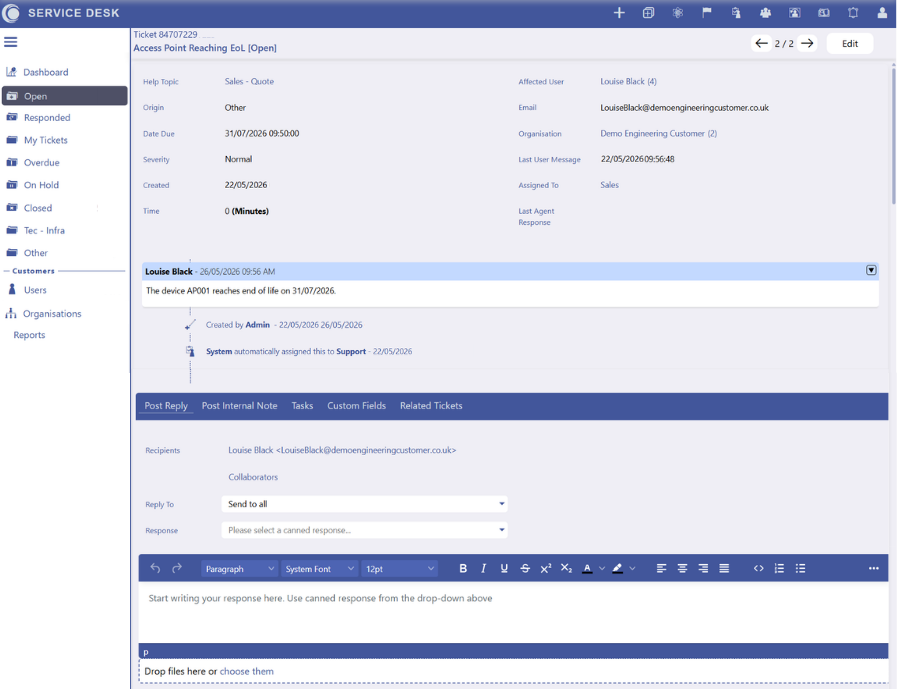Toggle underline formatting
The image size is (897, 689).
[504, 568]
